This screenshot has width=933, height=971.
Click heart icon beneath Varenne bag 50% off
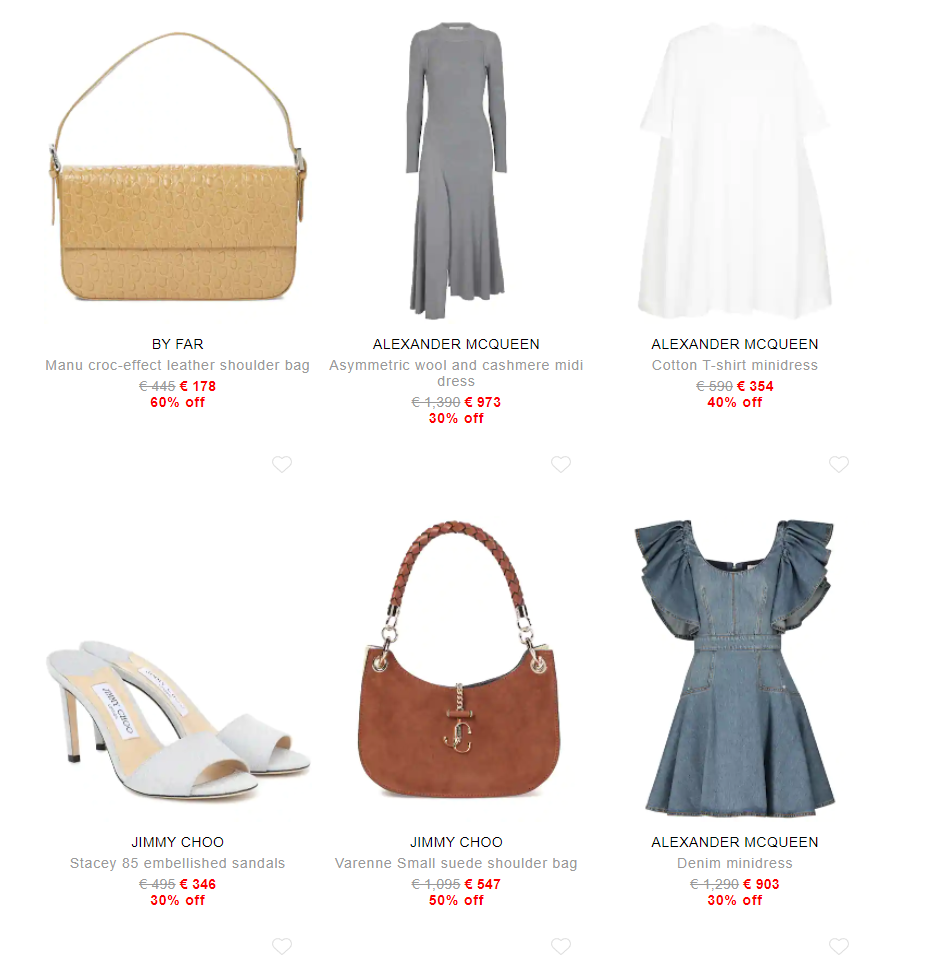pyautogui.click(x=561, y=946)
